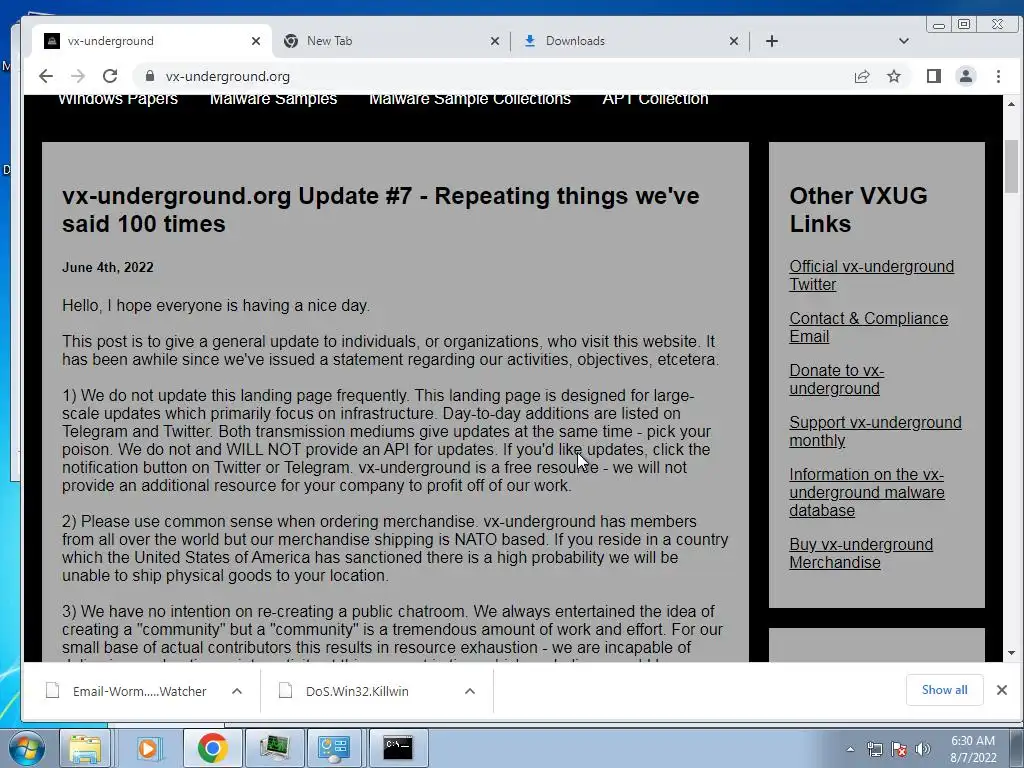
Task: Open the Action Center flag icon
Action: click(899, 749)
